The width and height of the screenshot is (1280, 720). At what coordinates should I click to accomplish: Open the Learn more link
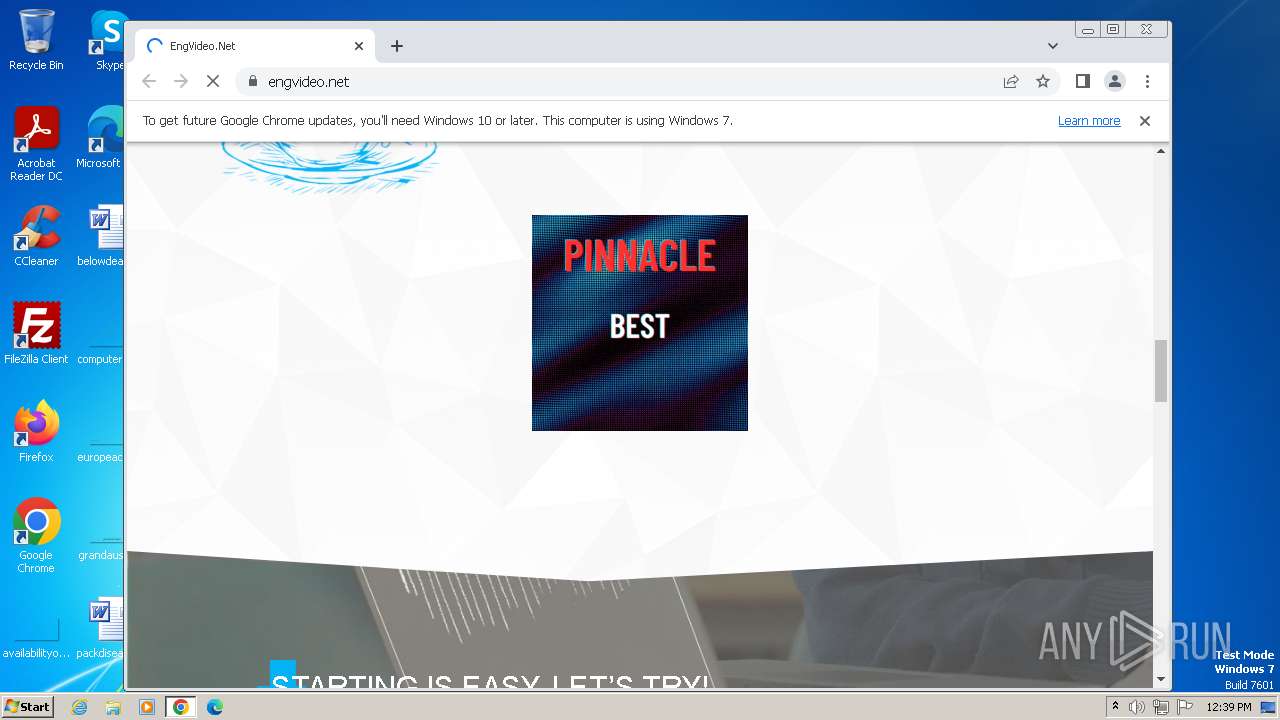(x=1089, y=121)
